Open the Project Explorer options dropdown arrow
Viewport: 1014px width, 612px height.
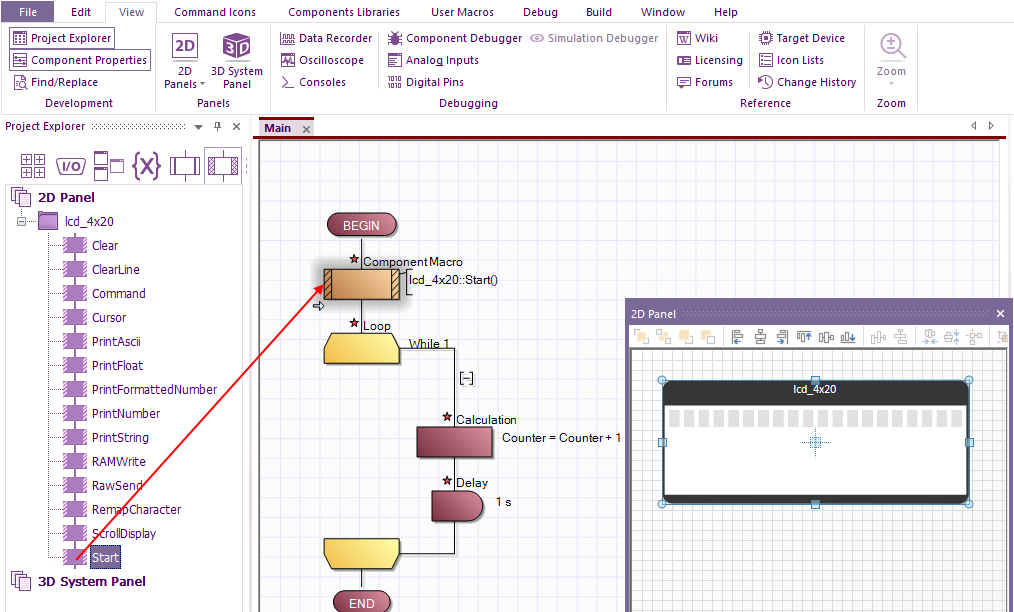click(199, 127)
